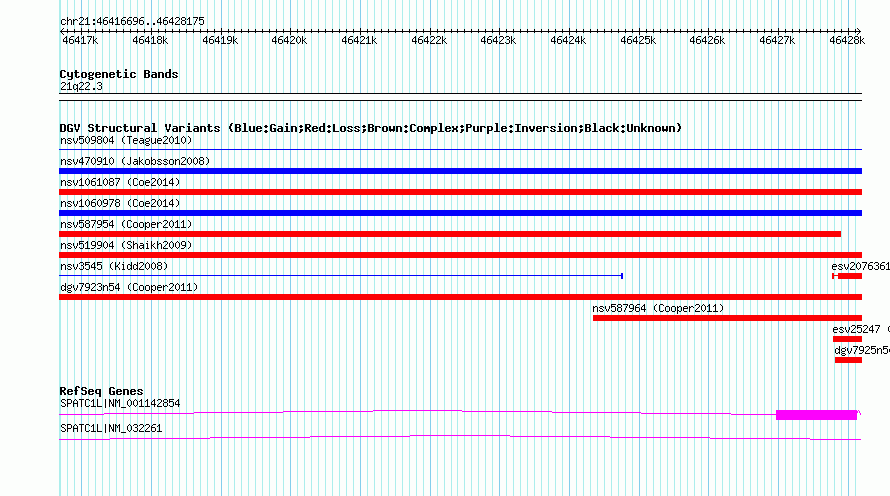Click the nsv3545 (Kidd2008) variant label

coord(114,266)
